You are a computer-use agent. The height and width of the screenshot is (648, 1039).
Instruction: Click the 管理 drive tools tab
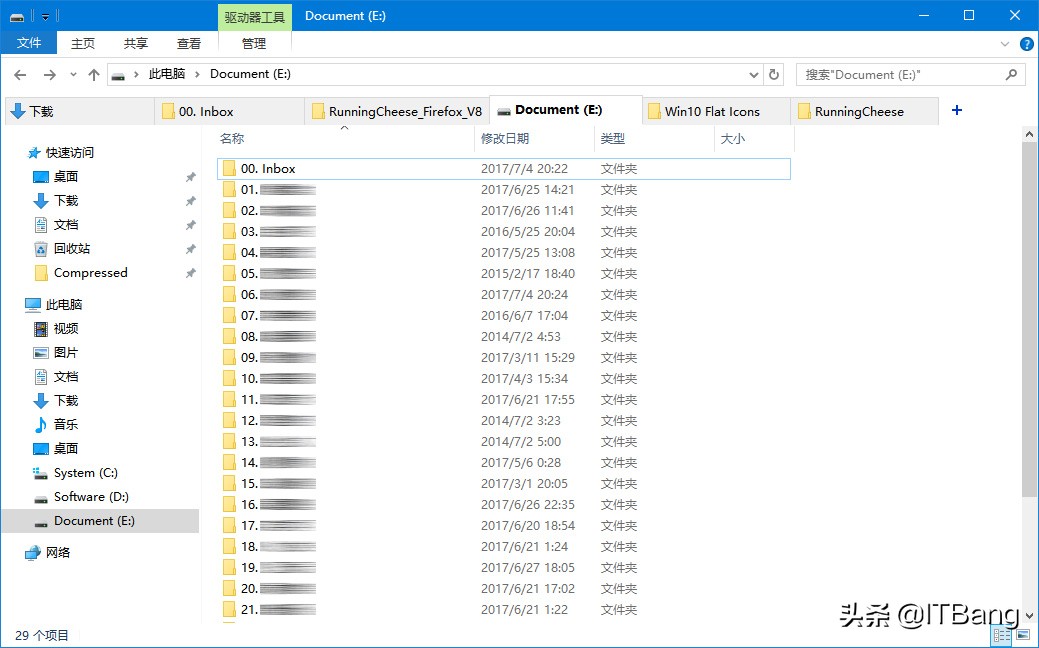pos(254,43)
